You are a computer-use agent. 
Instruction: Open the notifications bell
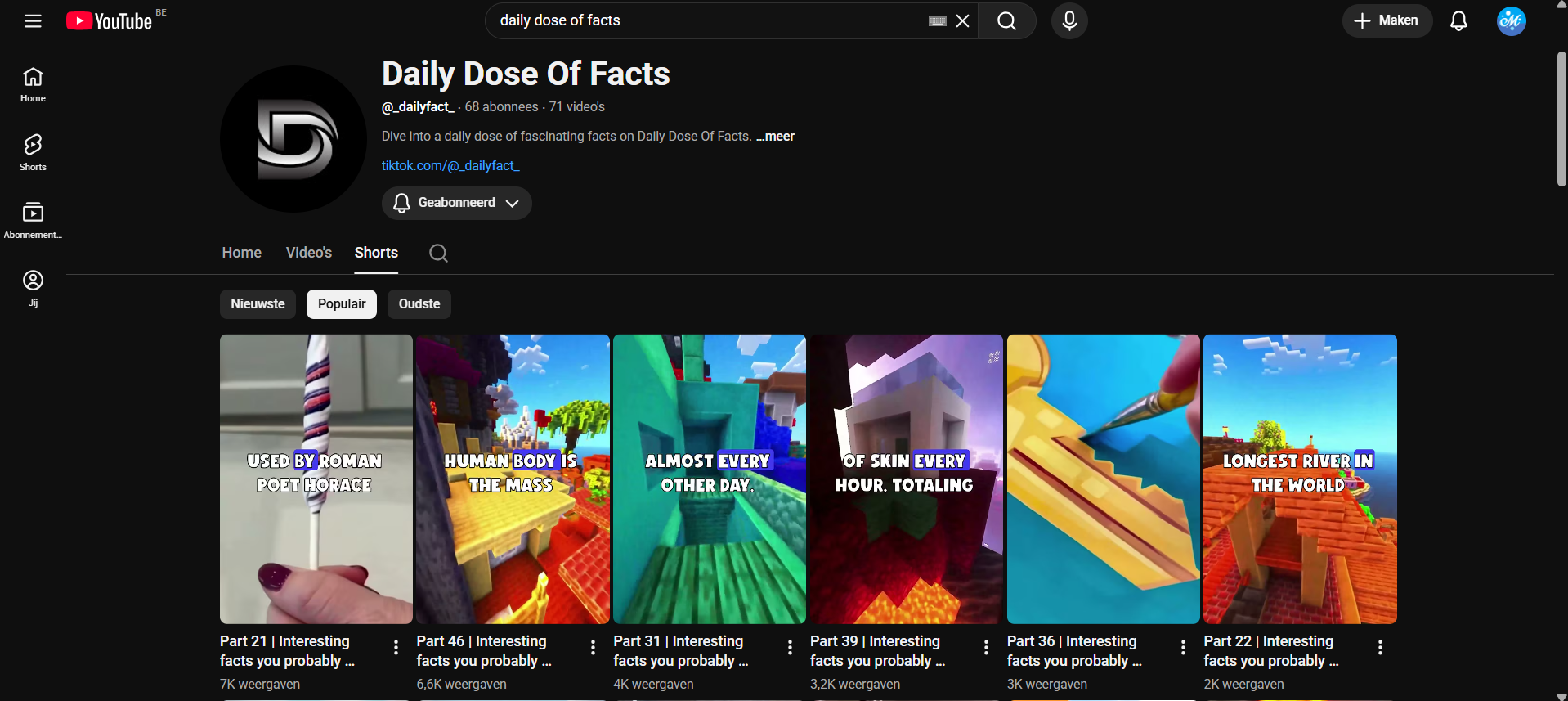point(1459,21)
